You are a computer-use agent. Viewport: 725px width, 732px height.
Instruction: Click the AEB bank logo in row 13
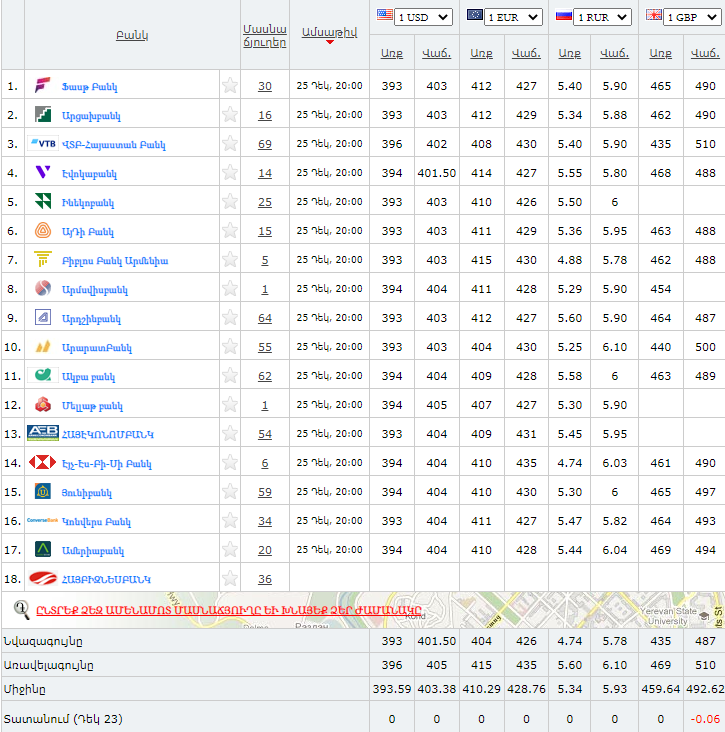click(43, 433)
